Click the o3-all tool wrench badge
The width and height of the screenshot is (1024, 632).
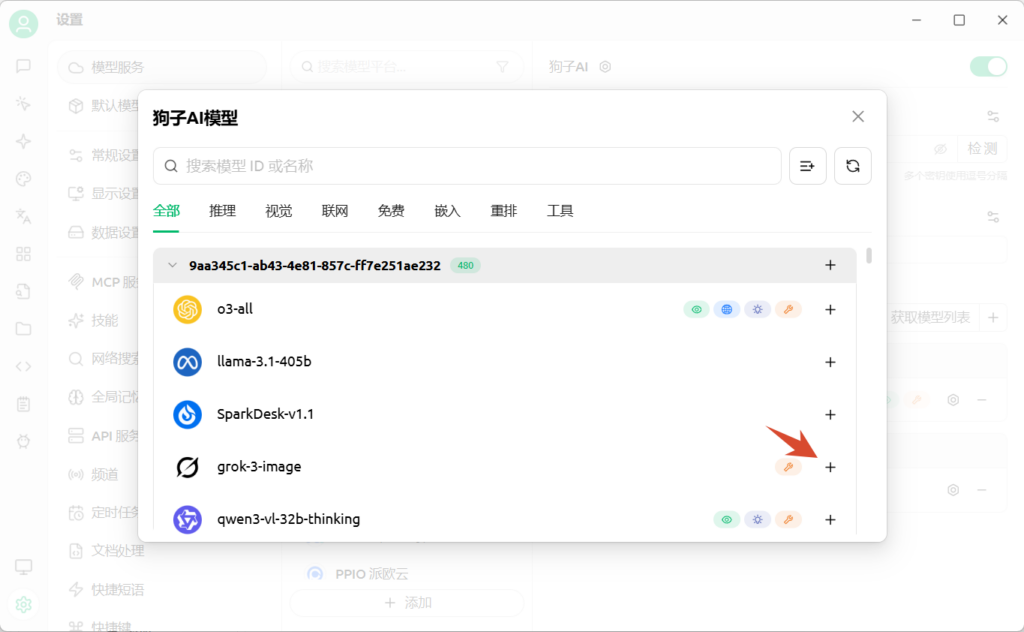point(788,309)
